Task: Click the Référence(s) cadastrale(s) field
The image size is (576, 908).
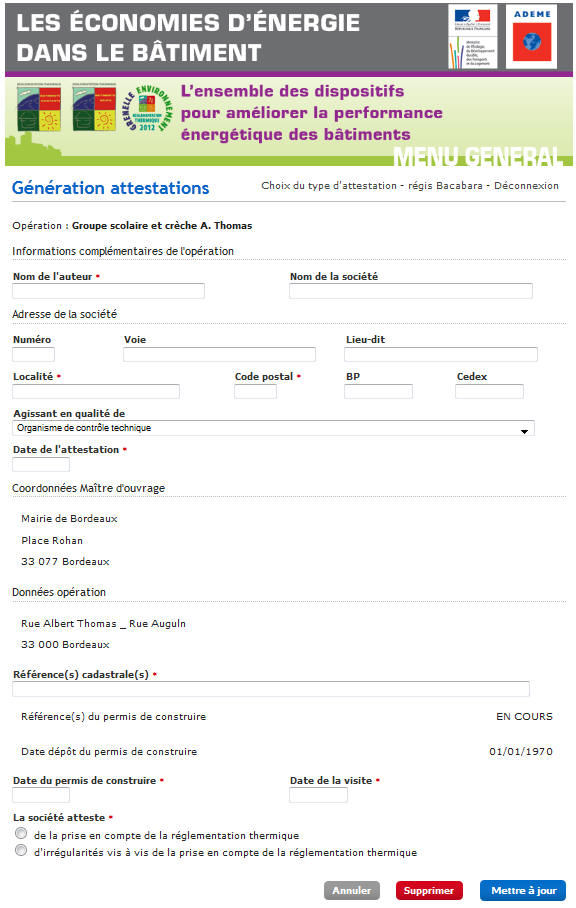Action: coord(268,689)
